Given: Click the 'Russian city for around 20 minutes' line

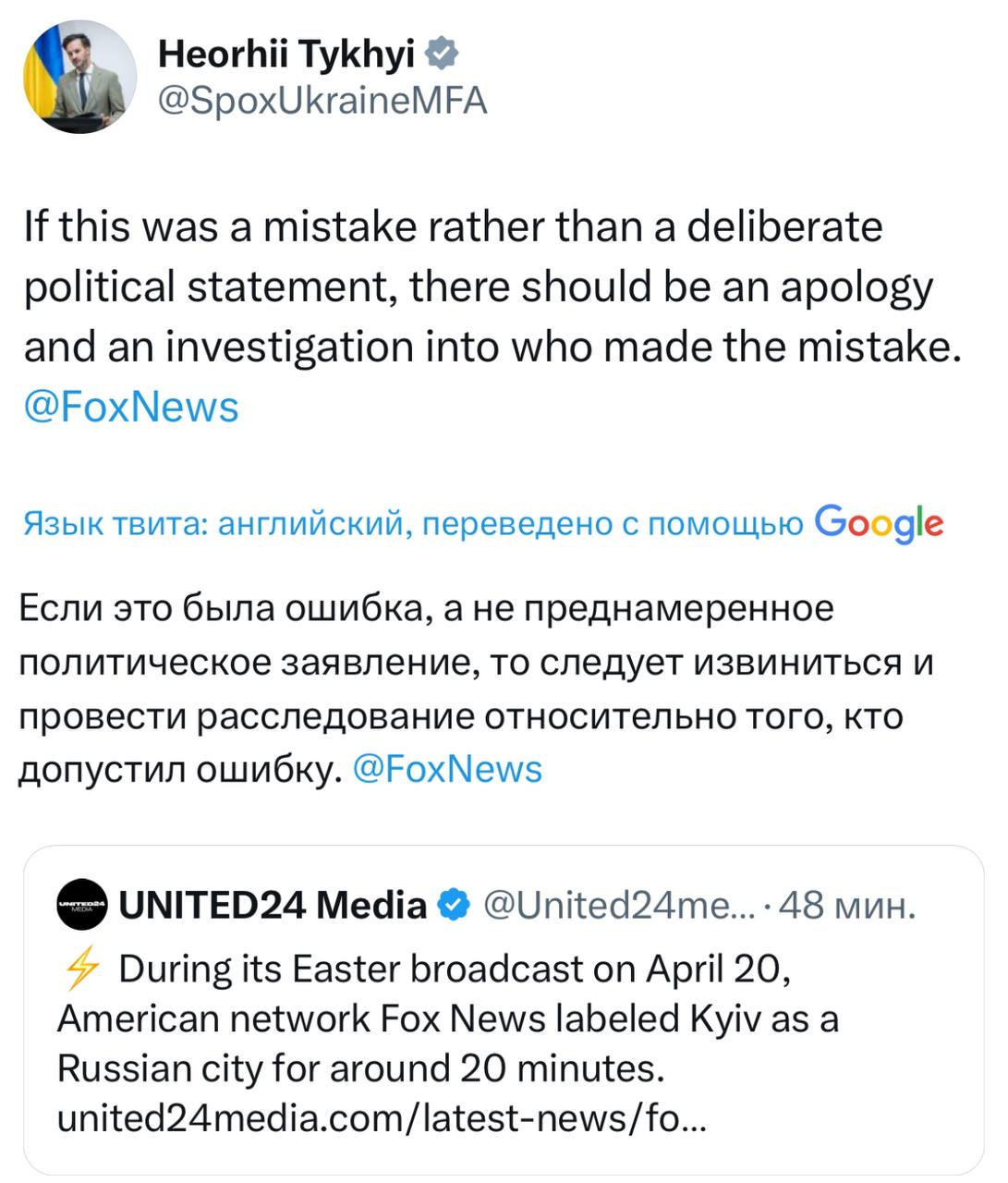Looking at the screenshot, I should coord(360,1068).
